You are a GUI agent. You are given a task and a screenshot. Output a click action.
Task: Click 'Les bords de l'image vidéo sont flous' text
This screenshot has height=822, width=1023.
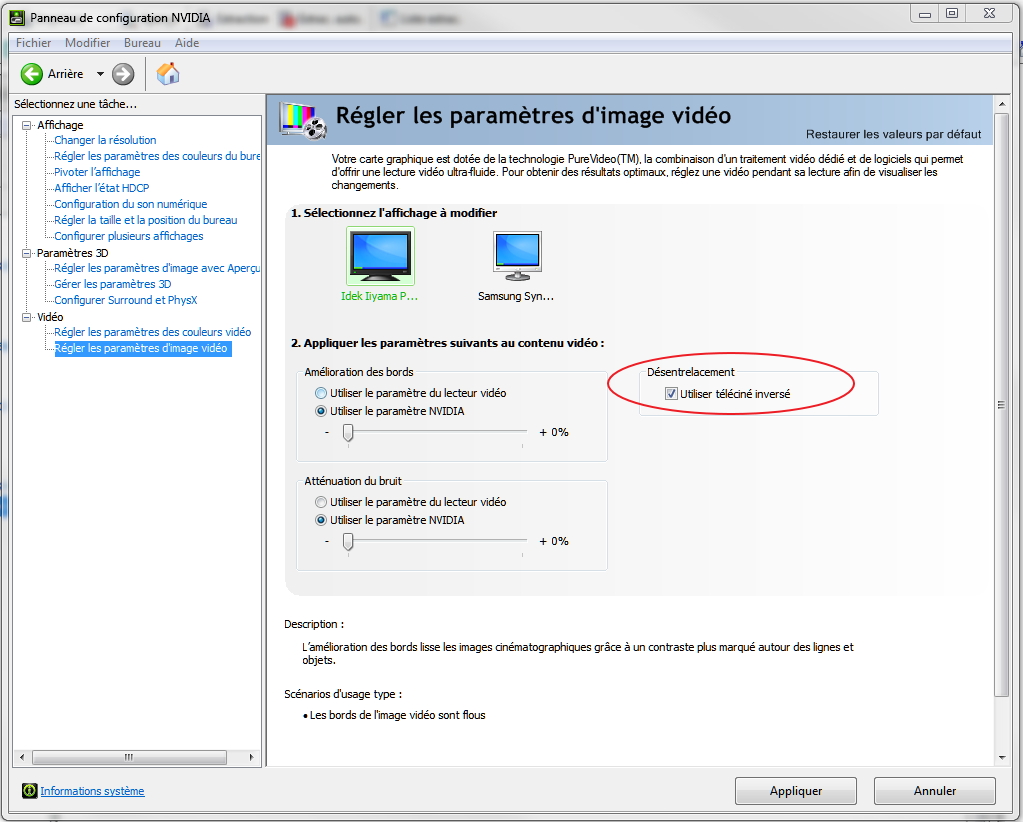397,715
